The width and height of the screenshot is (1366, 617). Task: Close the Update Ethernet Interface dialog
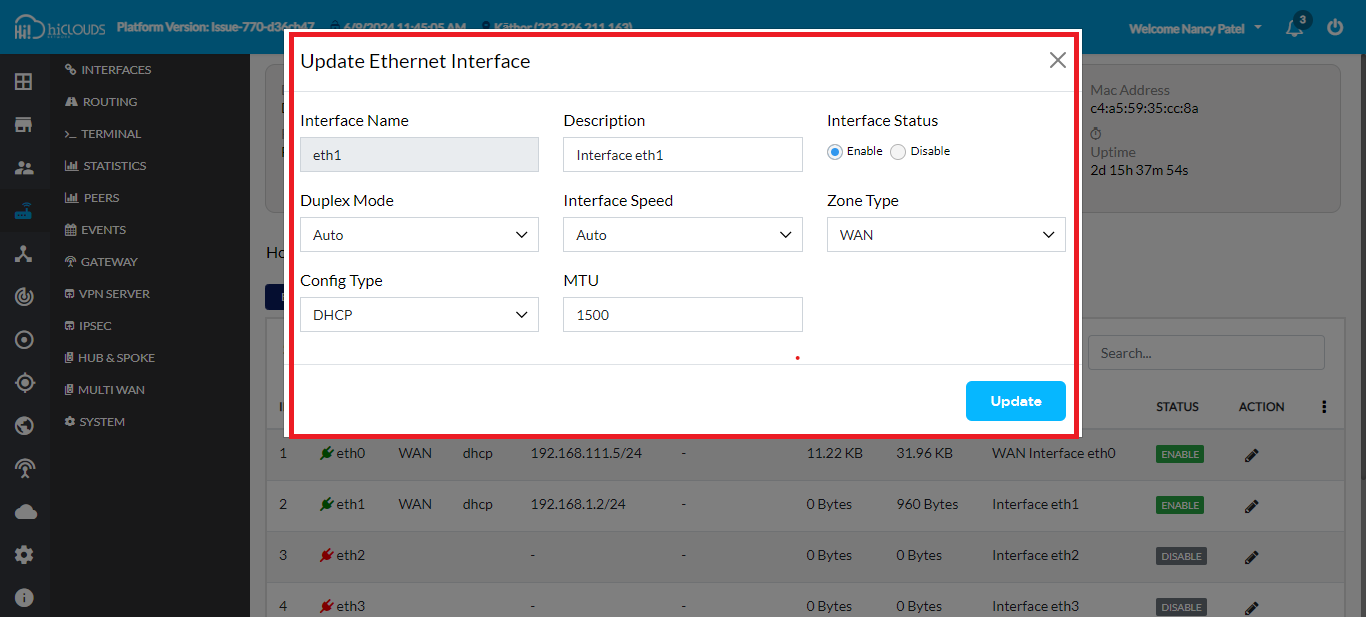[1057, 60]
